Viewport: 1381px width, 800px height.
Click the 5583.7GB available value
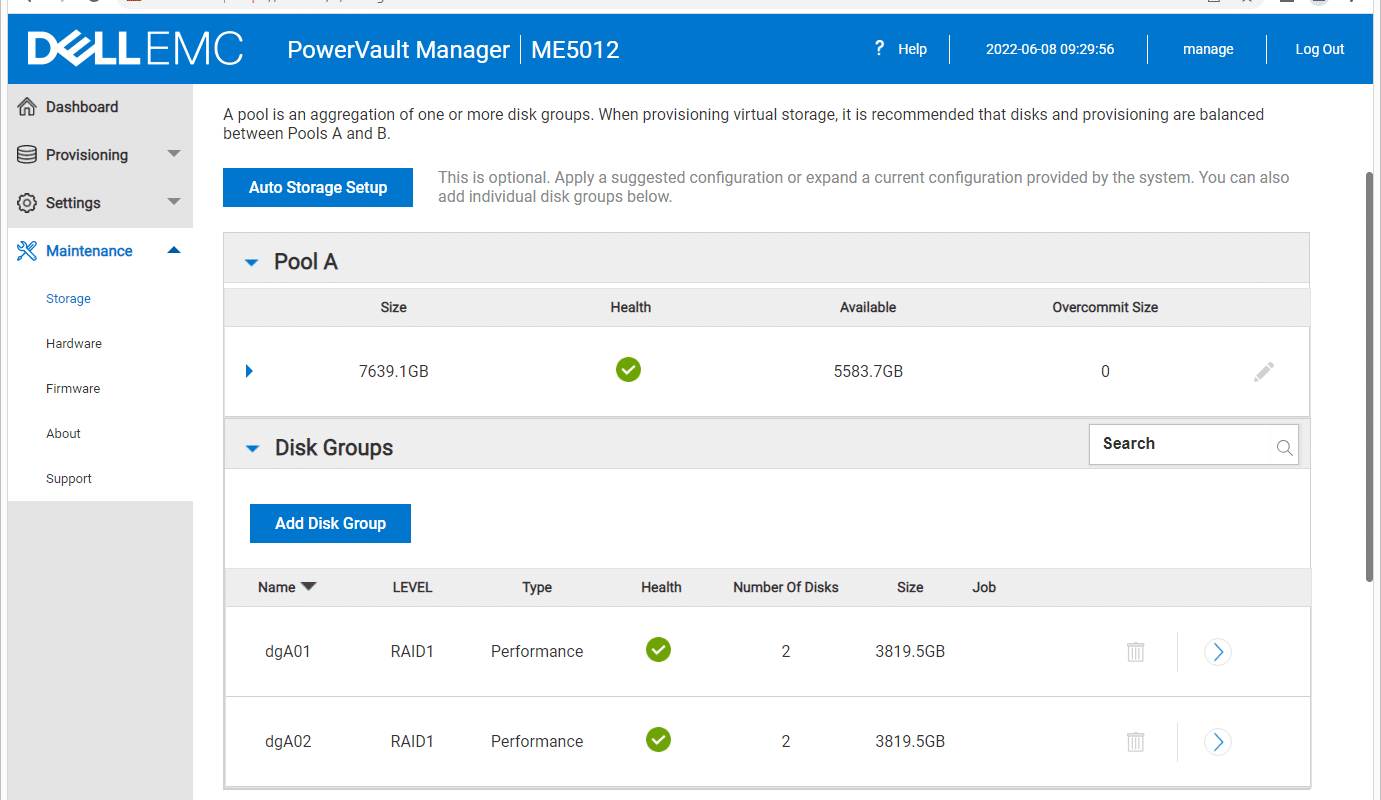868,372
